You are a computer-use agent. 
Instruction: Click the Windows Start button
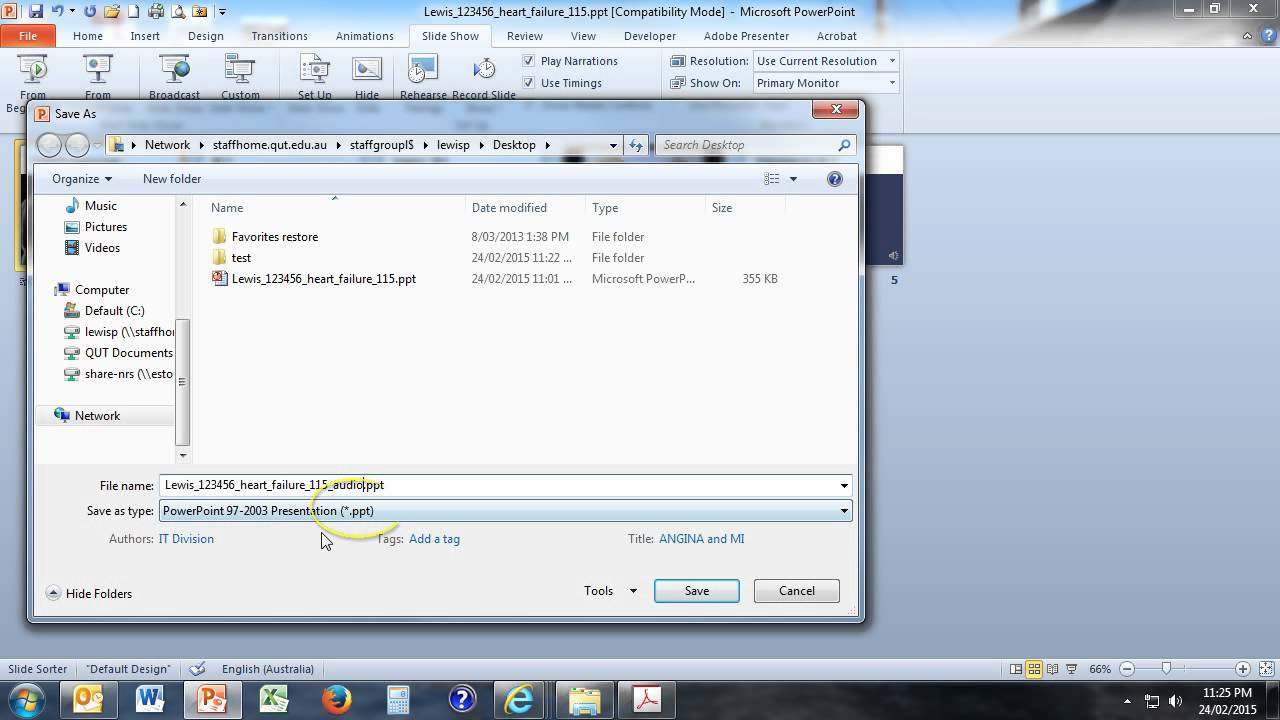(26, 699)
